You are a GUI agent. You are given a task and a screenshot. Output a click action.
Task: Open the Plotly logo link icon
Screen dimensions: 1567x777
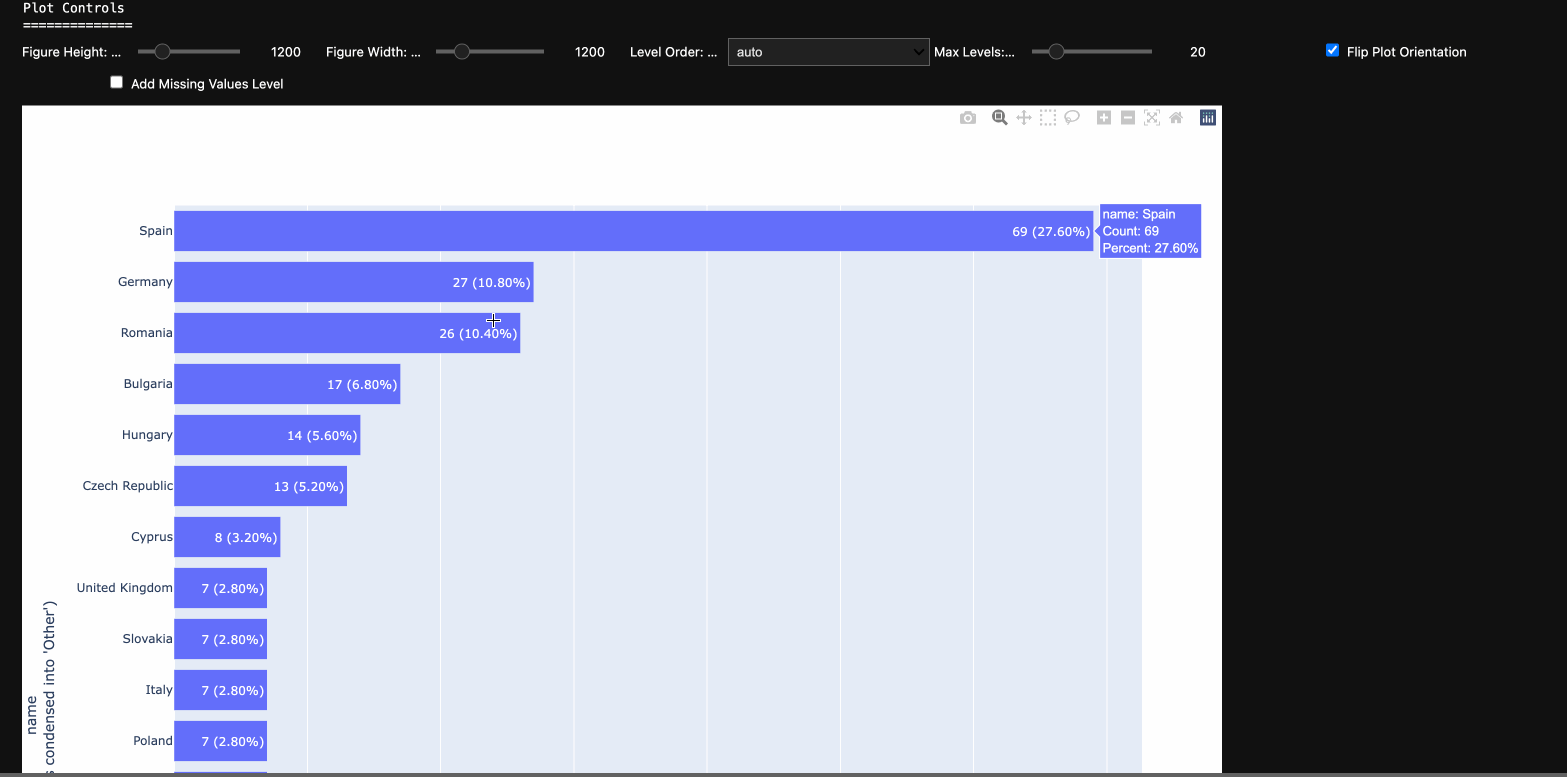[x=1208, y=118]
